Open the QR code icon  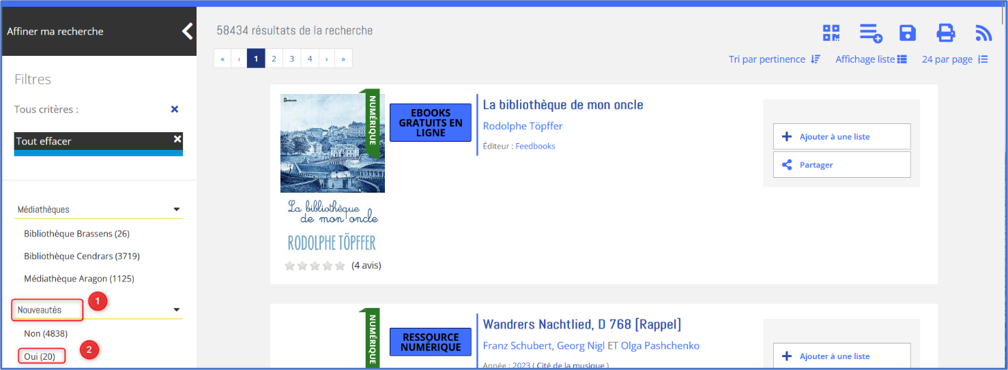click(x=832, y=33)
